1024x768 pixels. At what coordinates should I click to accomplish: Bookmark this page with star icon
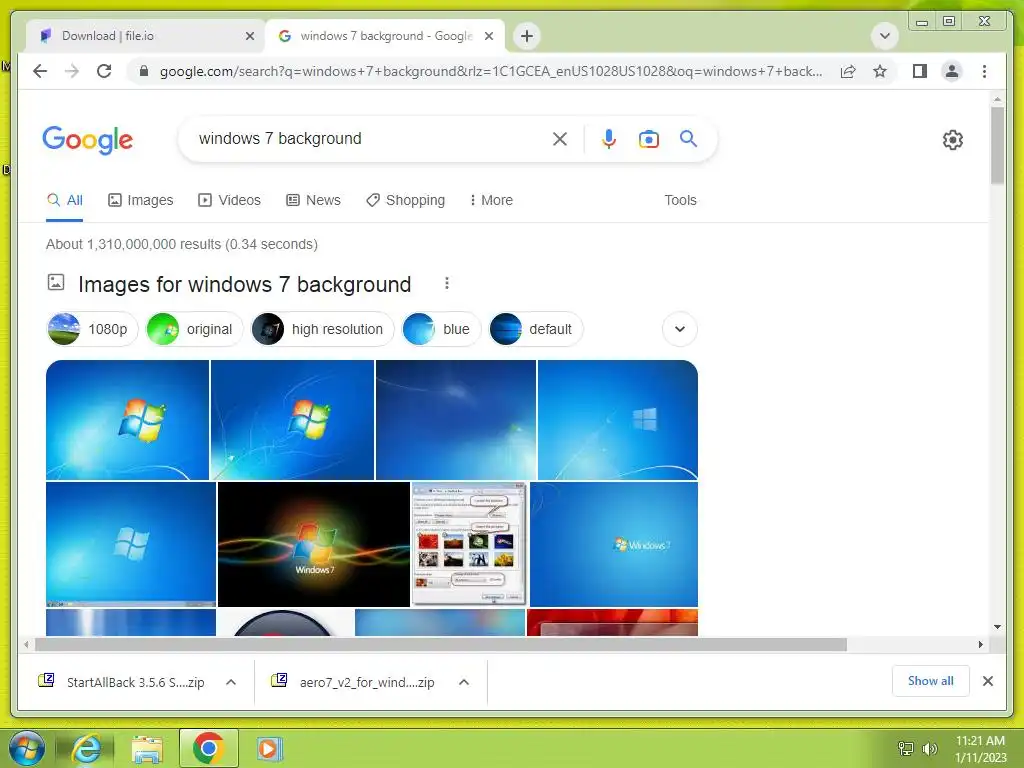coord(880,71)
